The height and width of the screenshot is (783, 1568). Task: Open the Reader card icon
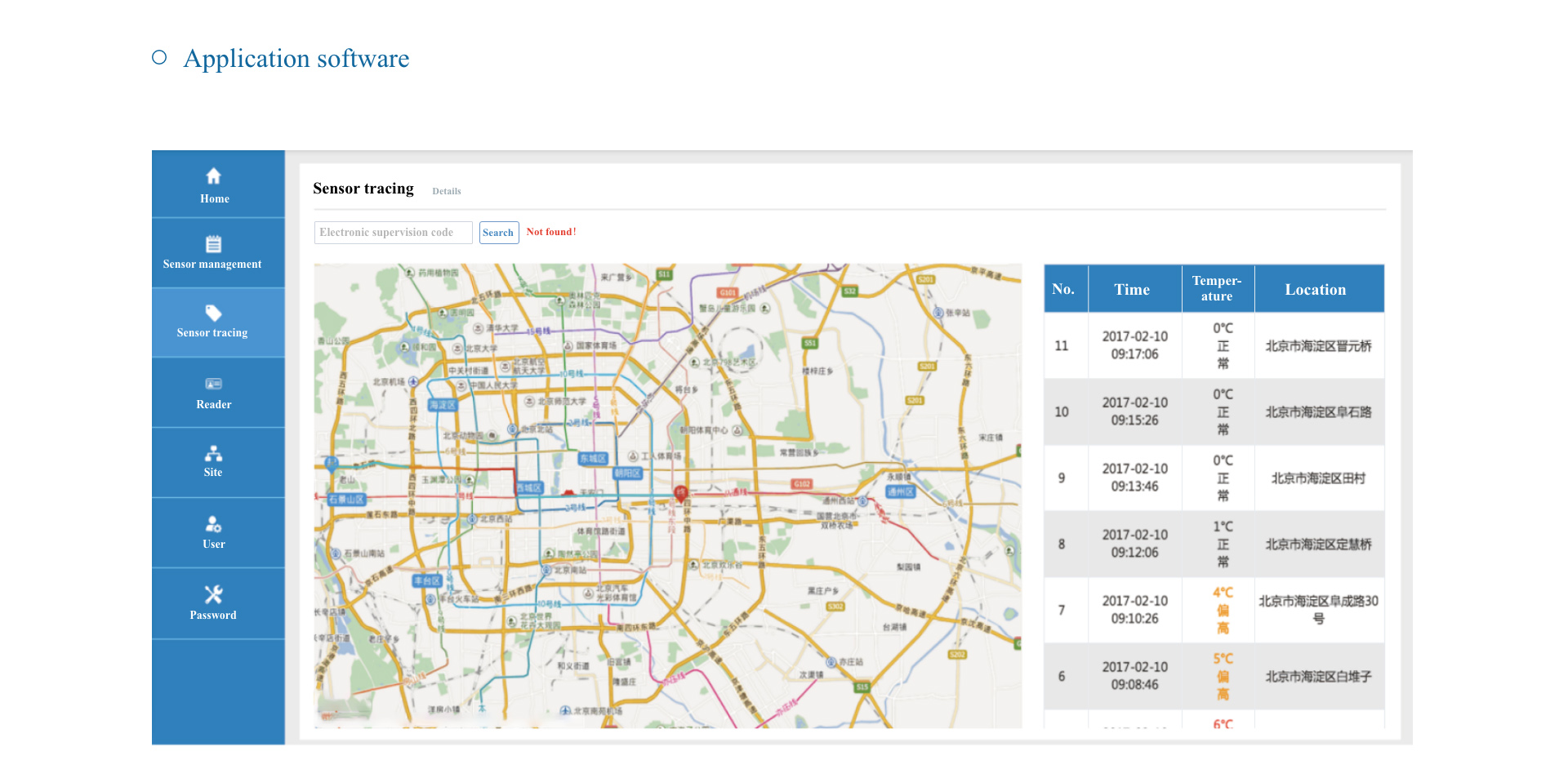[x=213, y=384]
